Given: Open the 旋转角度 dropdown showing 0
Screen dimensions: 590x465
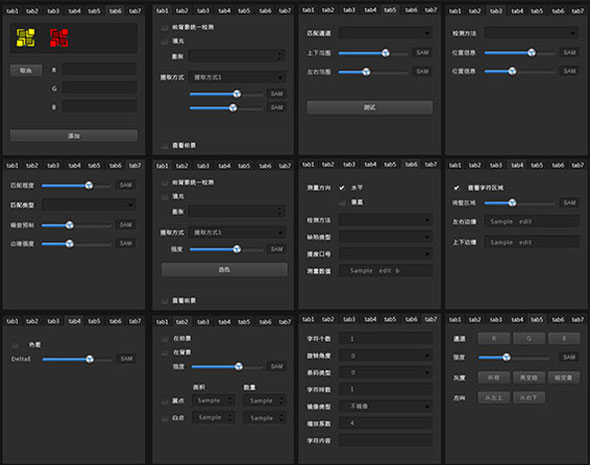Looking at the screenshot, I should [386, 356].
